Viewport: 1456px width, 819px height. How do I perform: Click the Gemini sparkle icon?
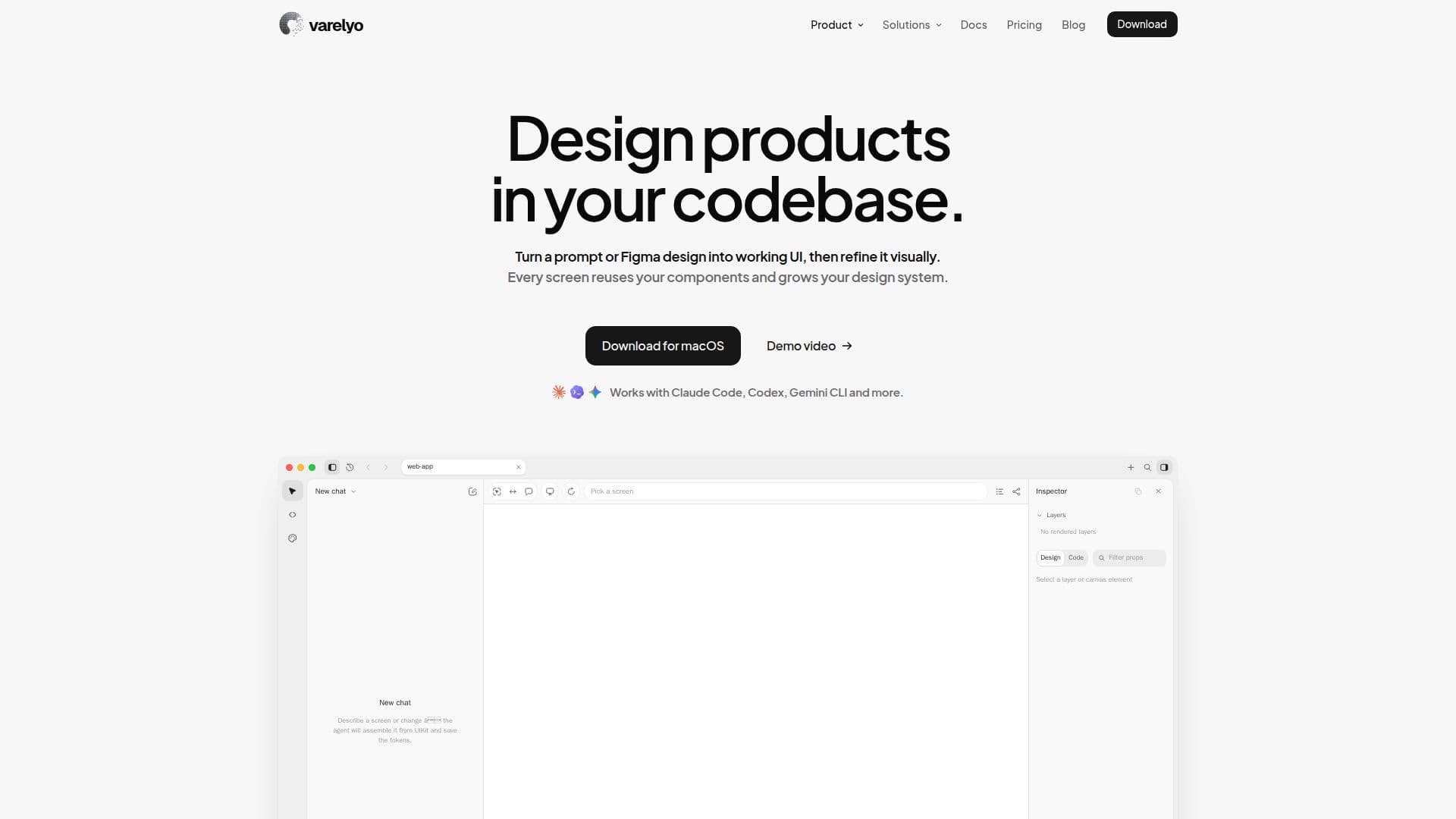[595, 392]
